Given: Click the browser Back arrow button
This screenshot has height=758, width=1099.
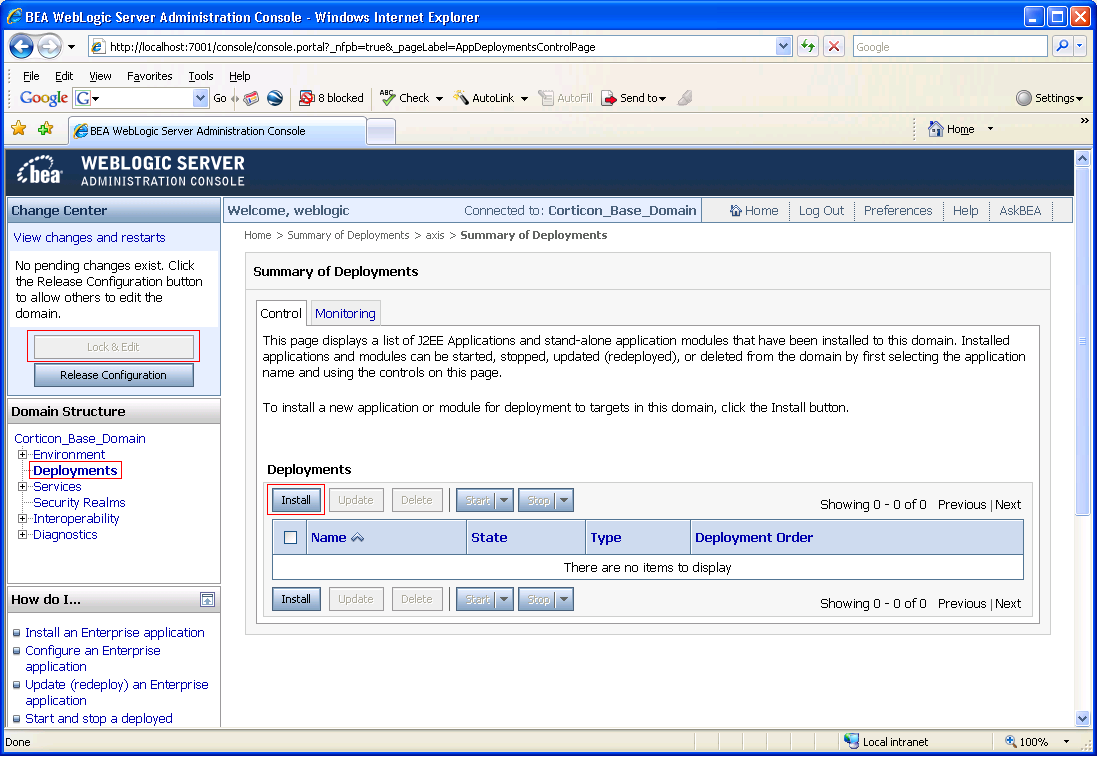Looking at the screenshot, I should (x=21, y=47).
